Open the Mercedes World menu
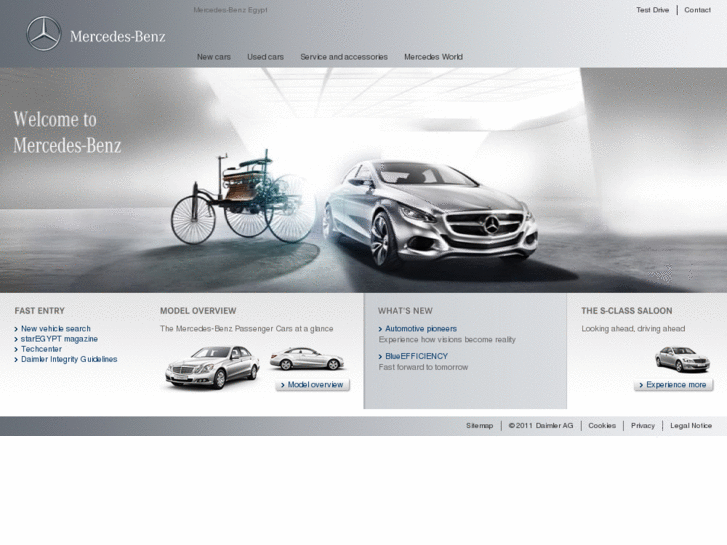 coord(434,57)
